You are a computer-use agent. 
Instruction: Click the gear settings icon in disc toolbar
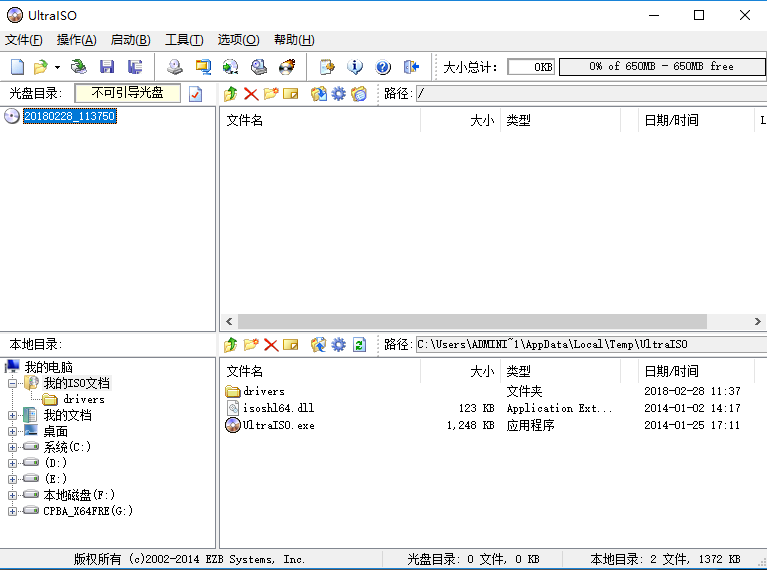(x=339, y=94)
